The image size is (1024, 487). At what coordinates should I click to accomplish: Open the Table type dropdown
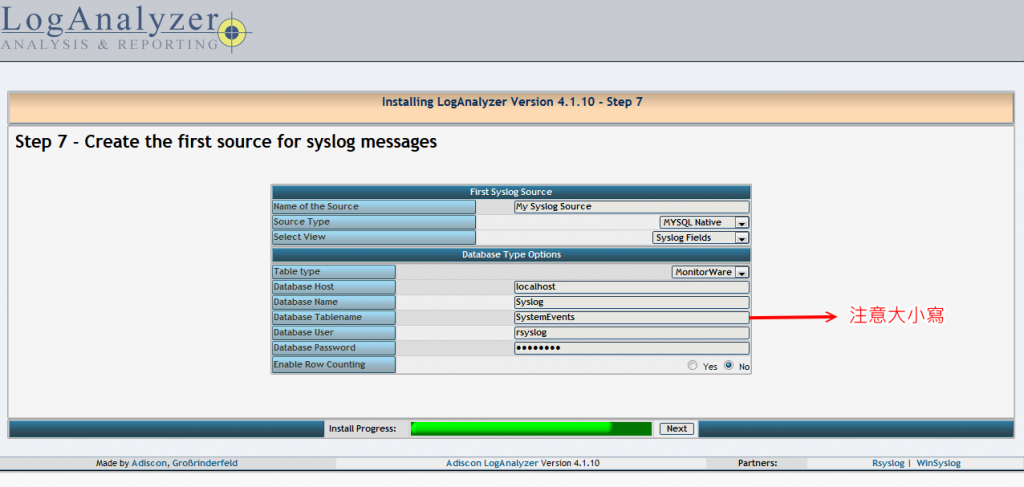pos(711,272)
